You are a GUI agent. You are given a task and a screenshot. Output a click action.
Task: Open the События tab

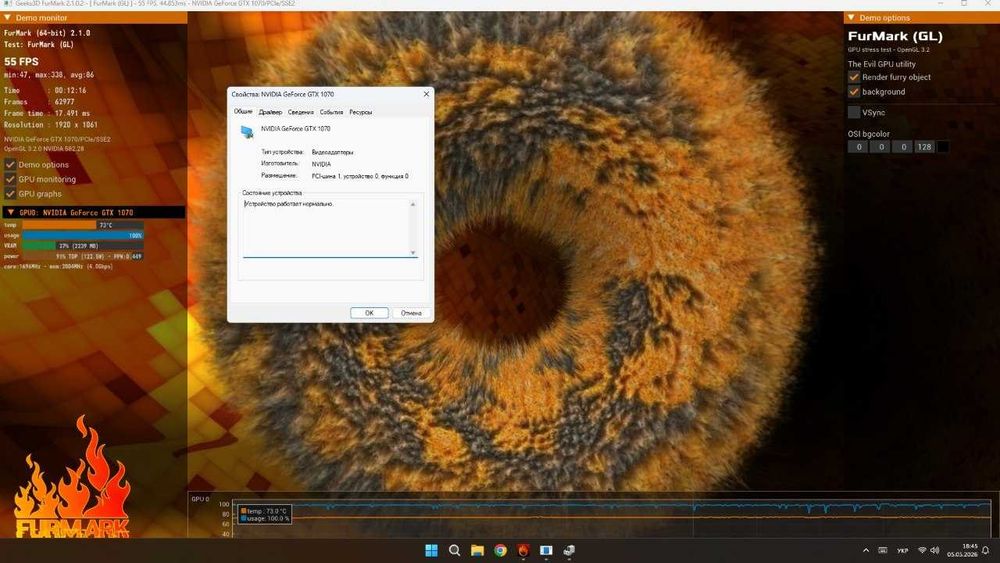(x=332, y=112)
